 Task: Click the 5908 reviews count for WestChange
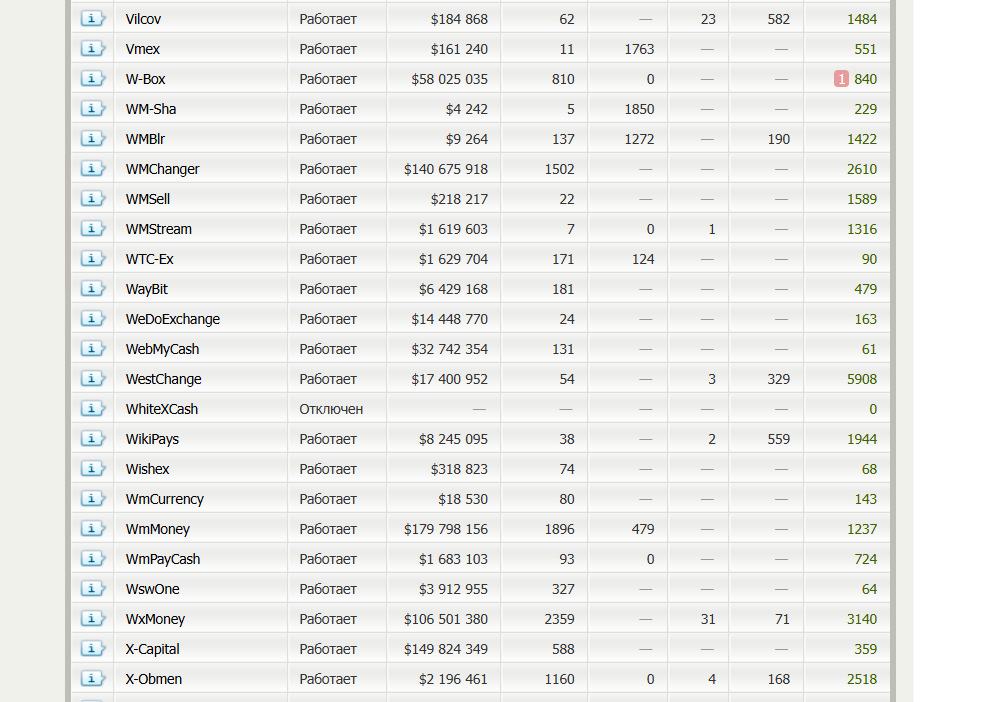(x=862, y=379)
